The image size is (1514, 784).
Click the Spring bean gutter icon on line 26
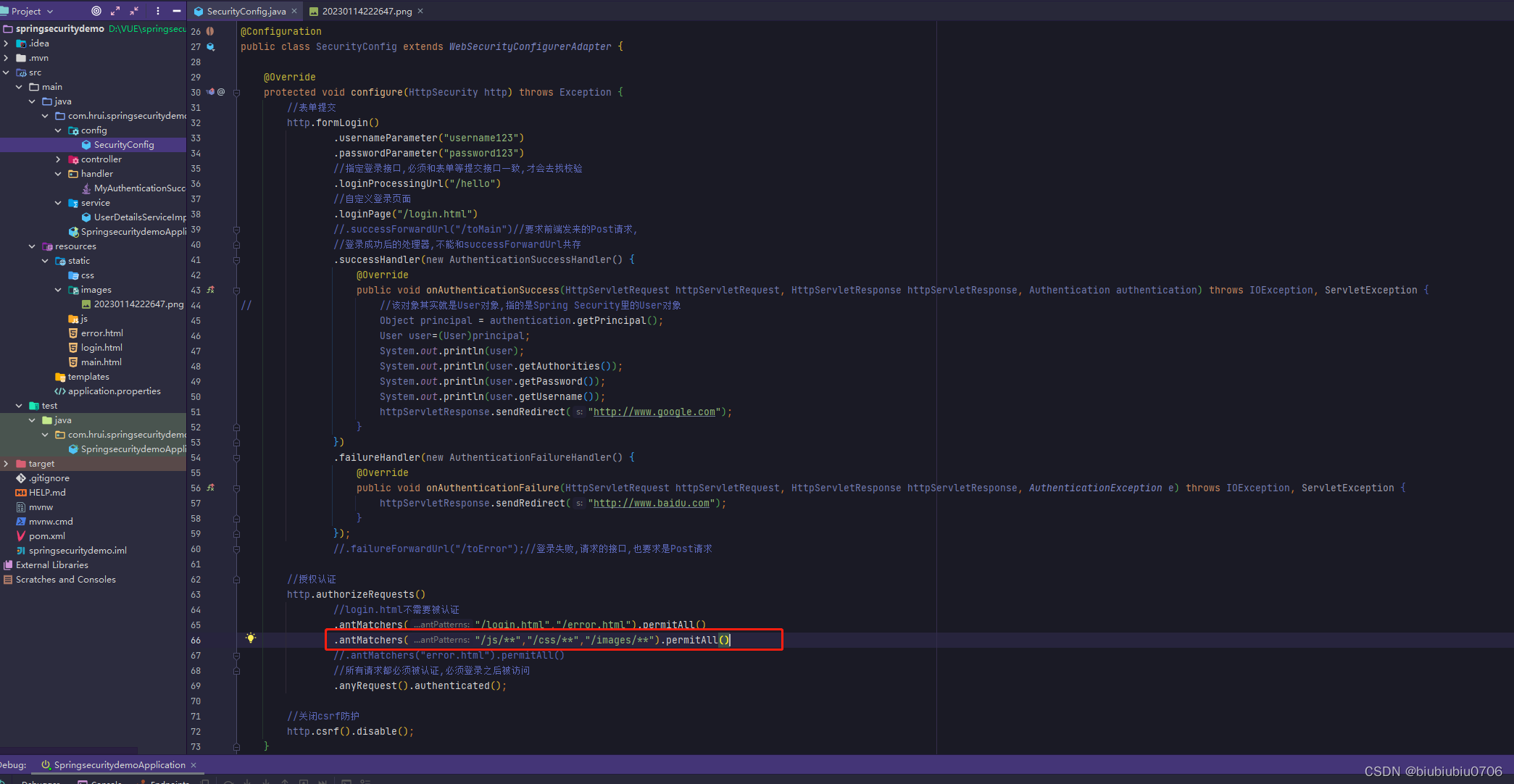pyautogui.click(x=210, y=31)
